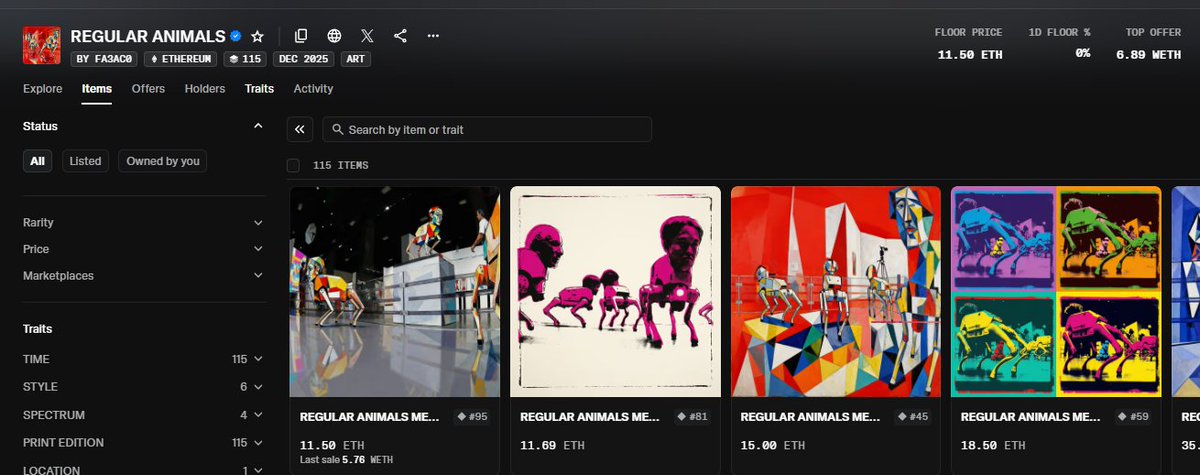Switch to the Items tab
Screen dimensions: 1200x475
pos(97,89)
